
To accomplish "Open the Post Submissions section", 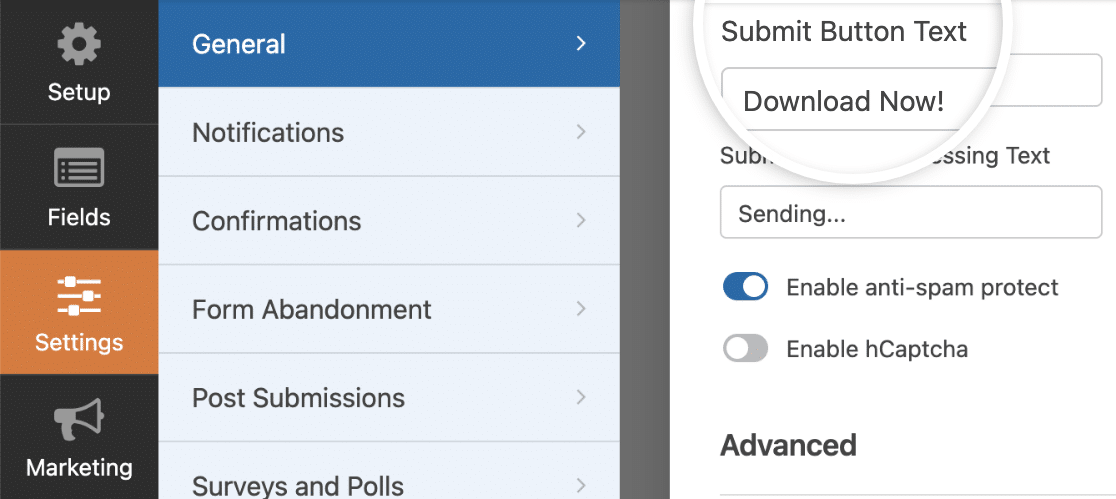I will point(389,397).
